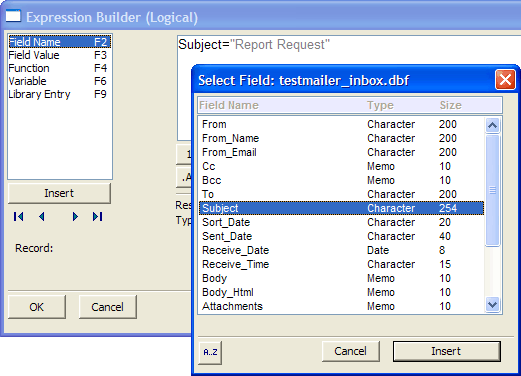Click size 254 in Subject row
This screenshot has height=376, width=521.
pos(448,208)
